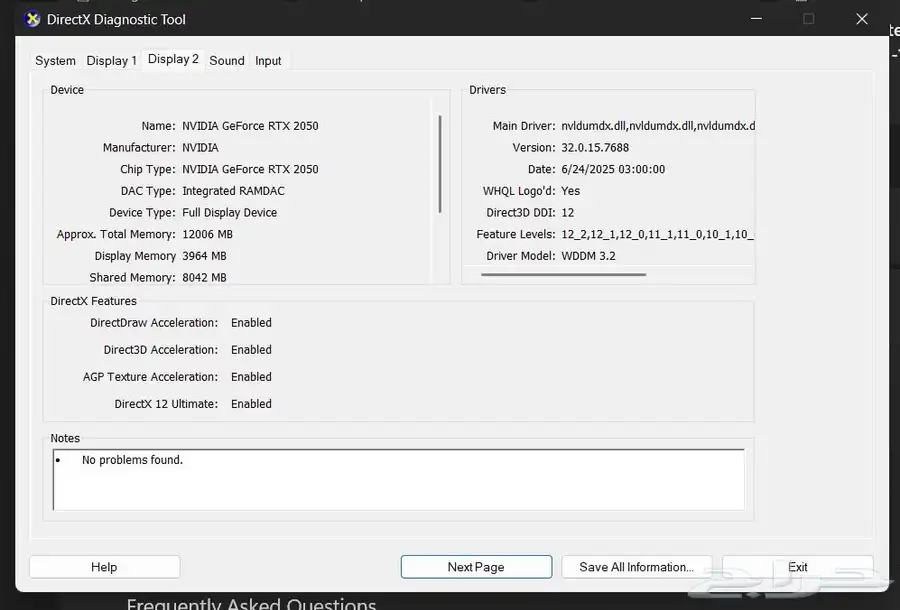The image size is (900, 610).
Task: Click the AGP Texture Acceleration Enabled value
Action: tap(251, 377)
